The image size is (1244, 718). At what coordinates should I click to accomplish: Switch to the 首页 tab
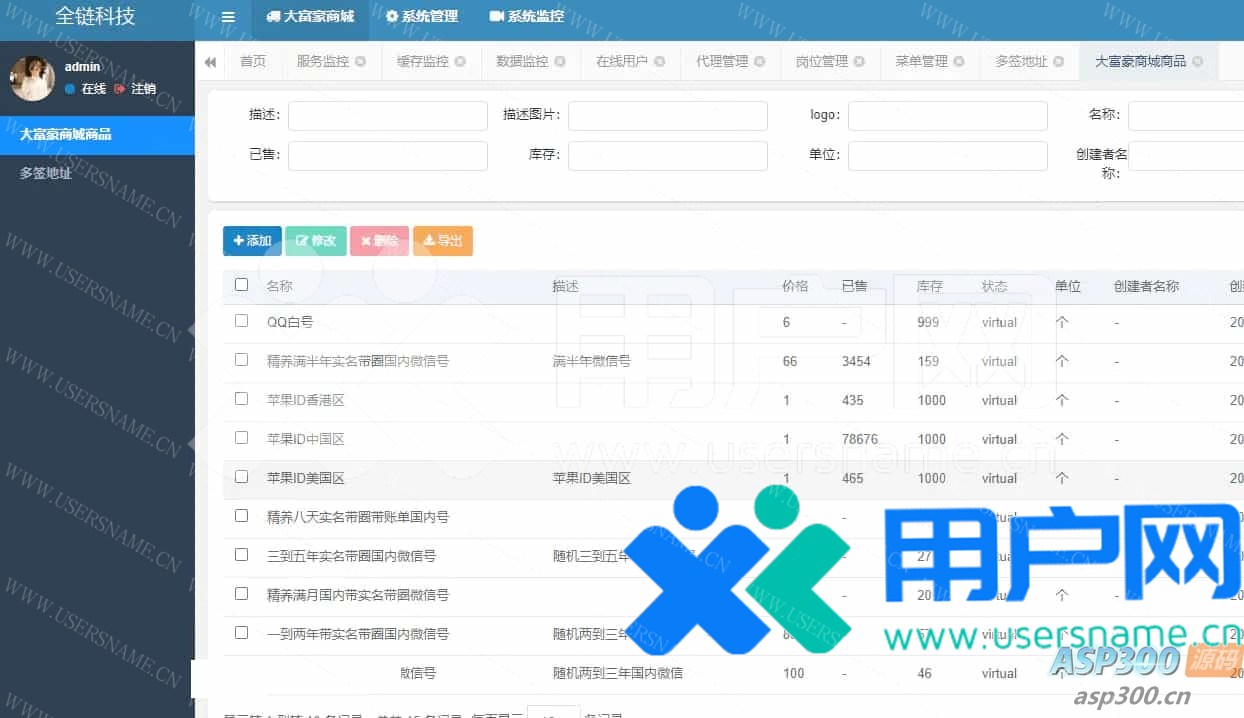click(253, 62)
